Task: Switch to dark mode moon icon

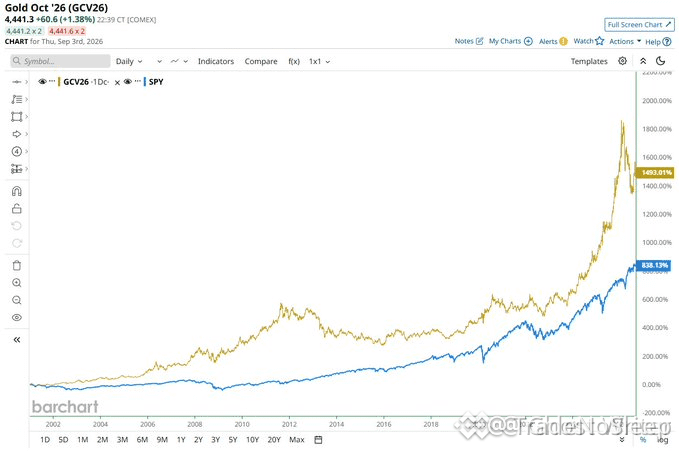Action: (x=660, y=61)
